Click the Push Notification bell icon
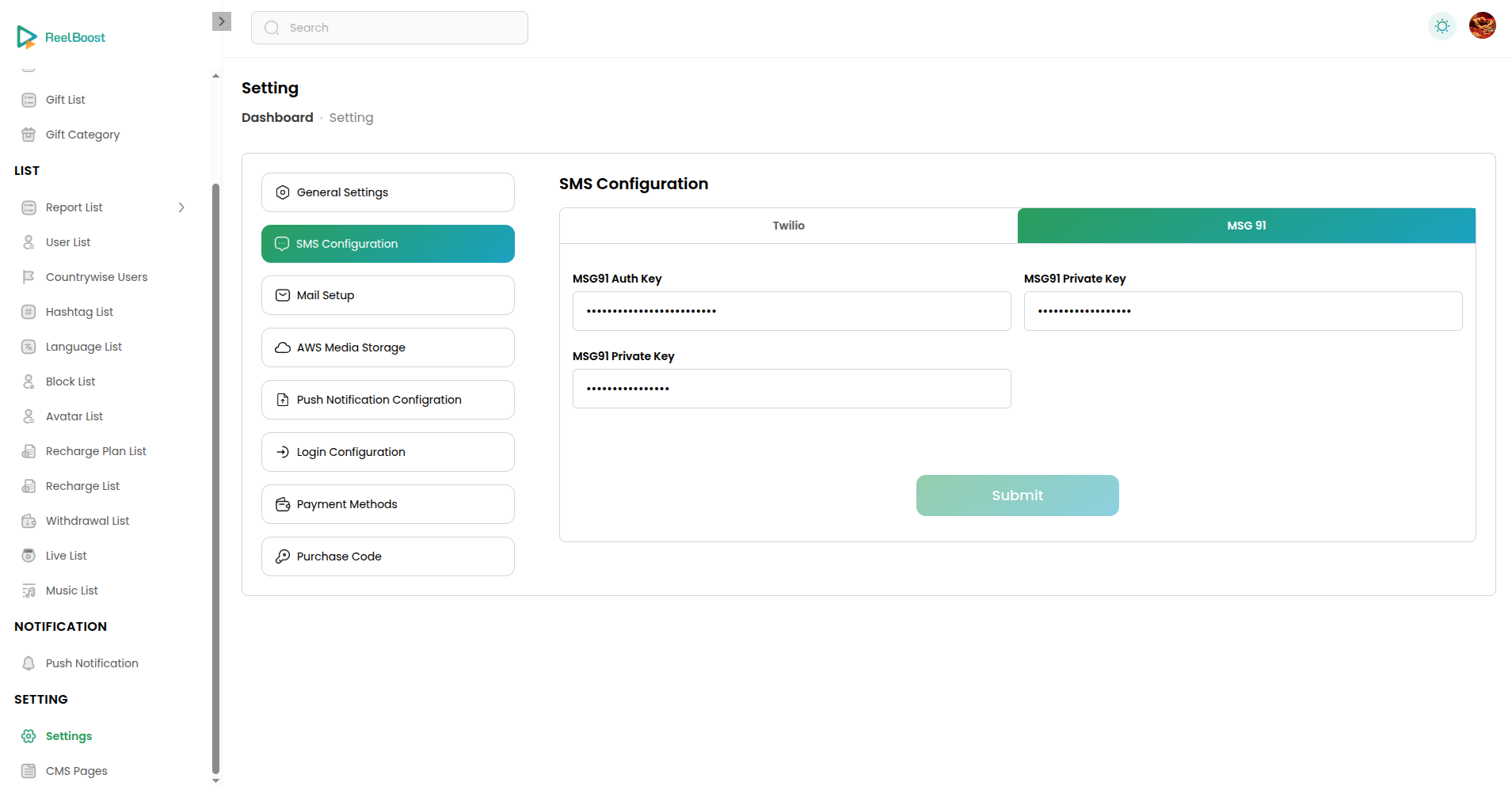 point(29,663)
